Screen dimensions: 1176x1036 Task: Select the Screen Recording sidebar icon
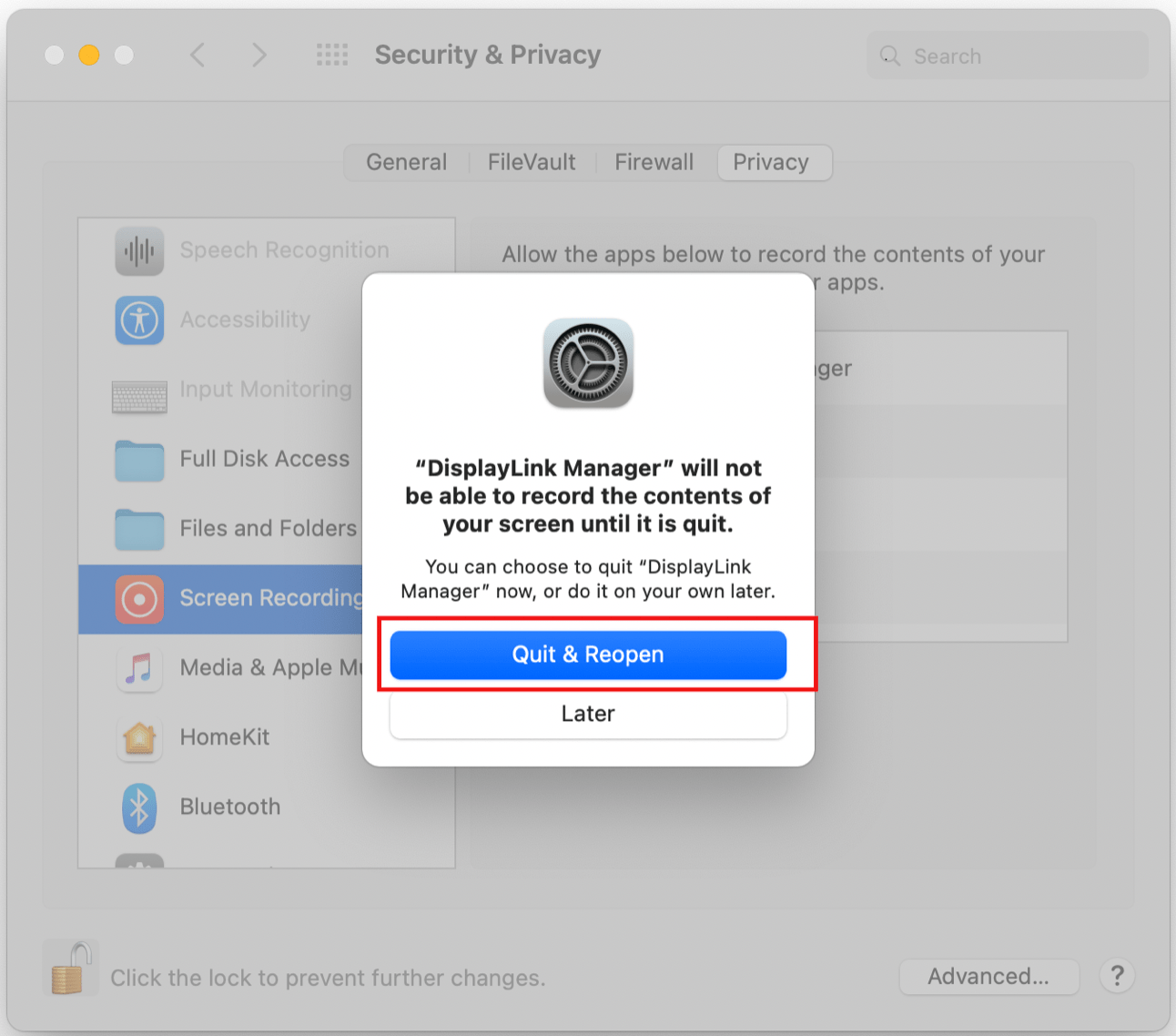(138, 598)
